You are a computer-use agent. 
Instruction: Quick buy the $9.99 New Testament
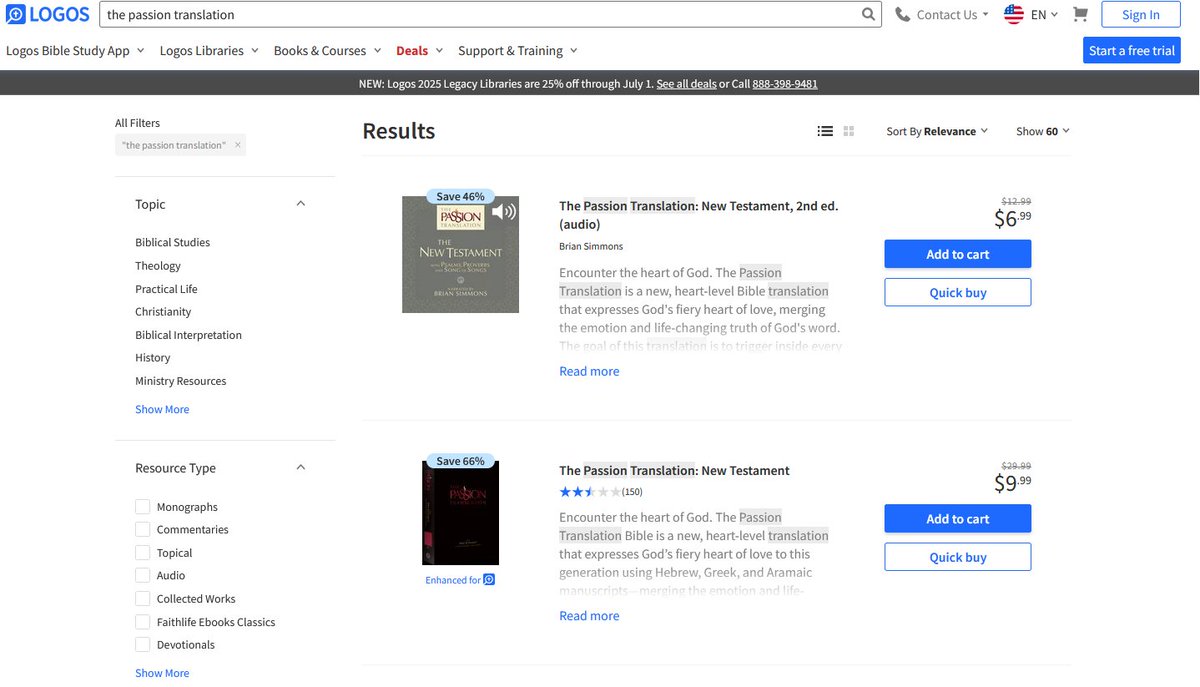click(958, 557)
